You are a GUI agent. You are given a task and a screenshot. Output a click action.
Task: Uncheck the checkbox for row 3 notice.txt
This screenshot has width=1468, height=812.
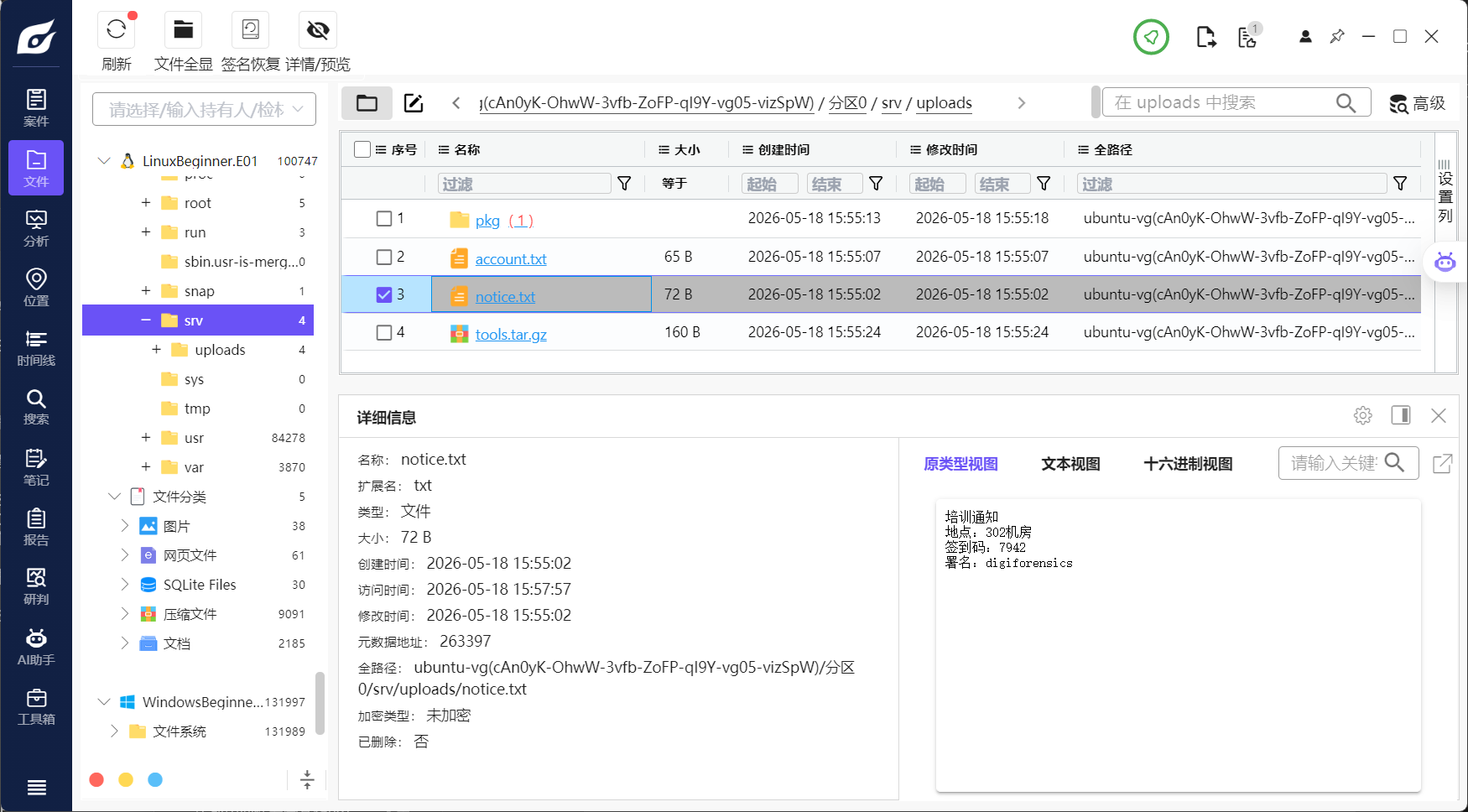click(384, 294)
